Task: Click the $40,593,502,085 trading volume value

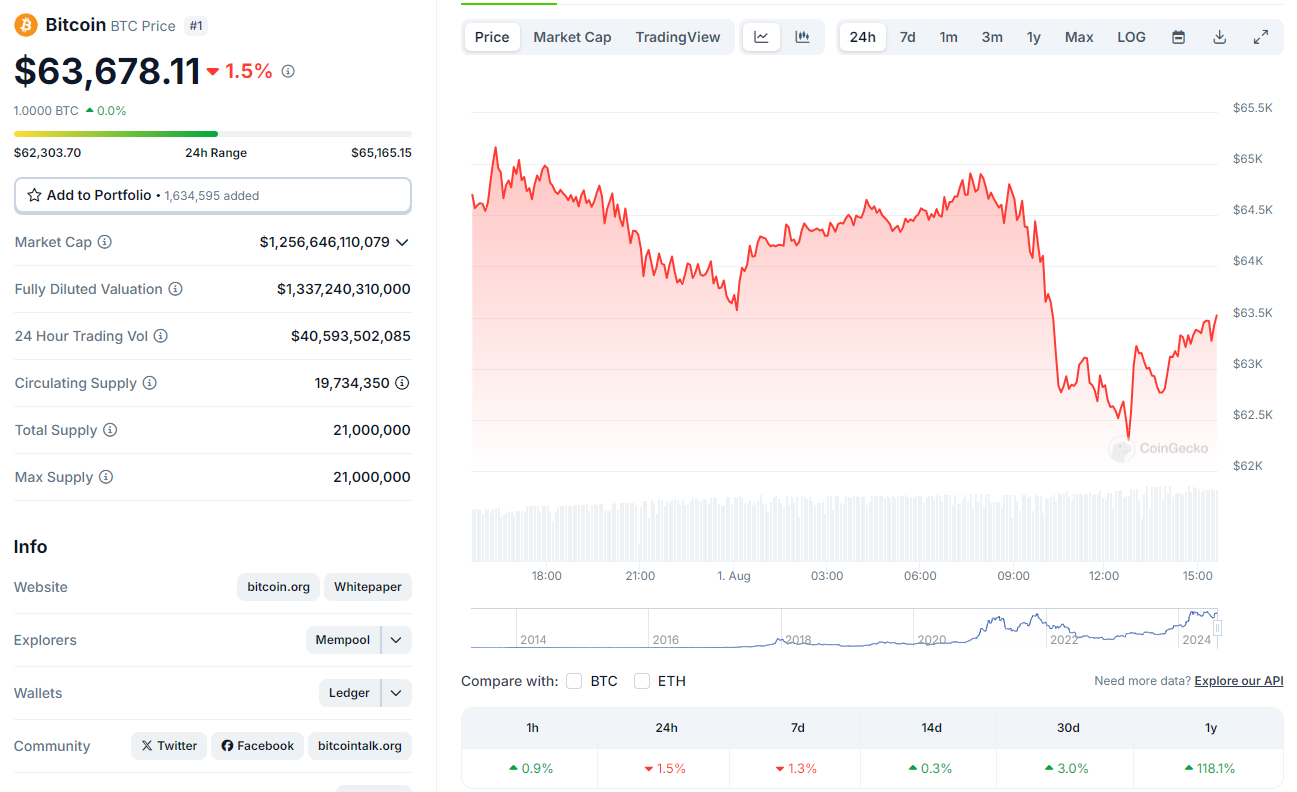Action: click(x=351, y=336)
